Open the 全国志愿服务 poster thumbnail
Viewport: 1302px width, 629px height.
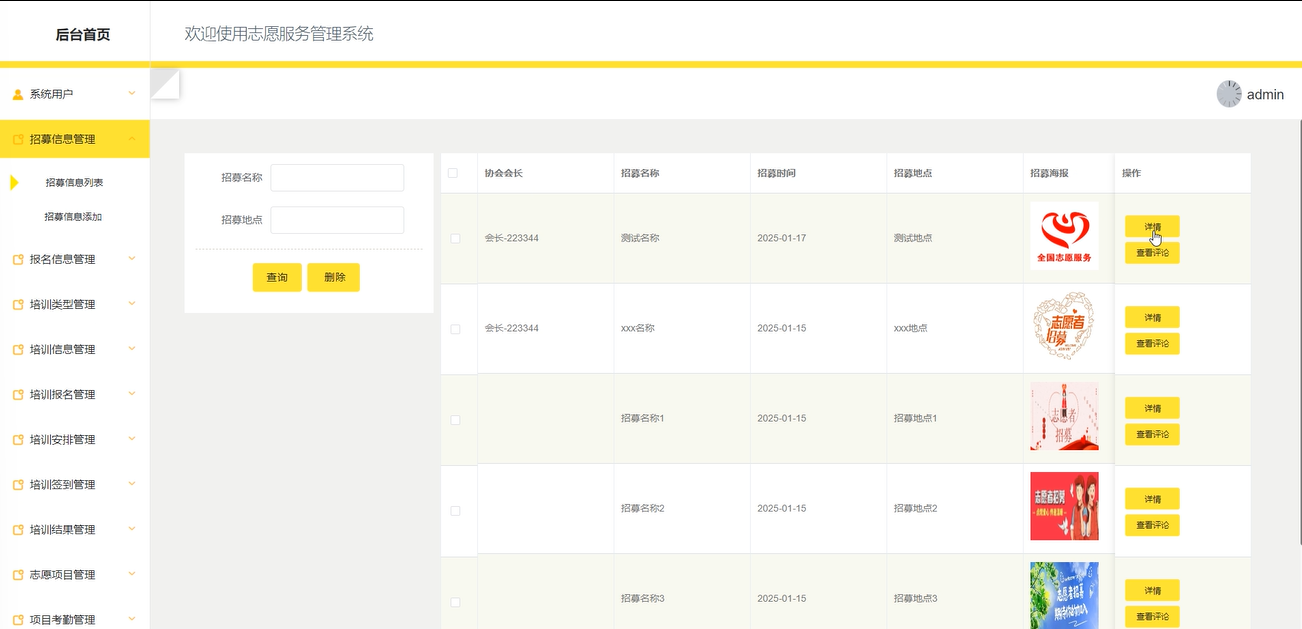[1064, 236]
